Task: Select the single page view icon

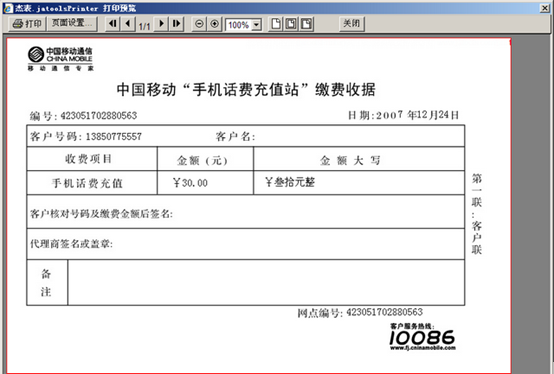Action: point(276,24)
